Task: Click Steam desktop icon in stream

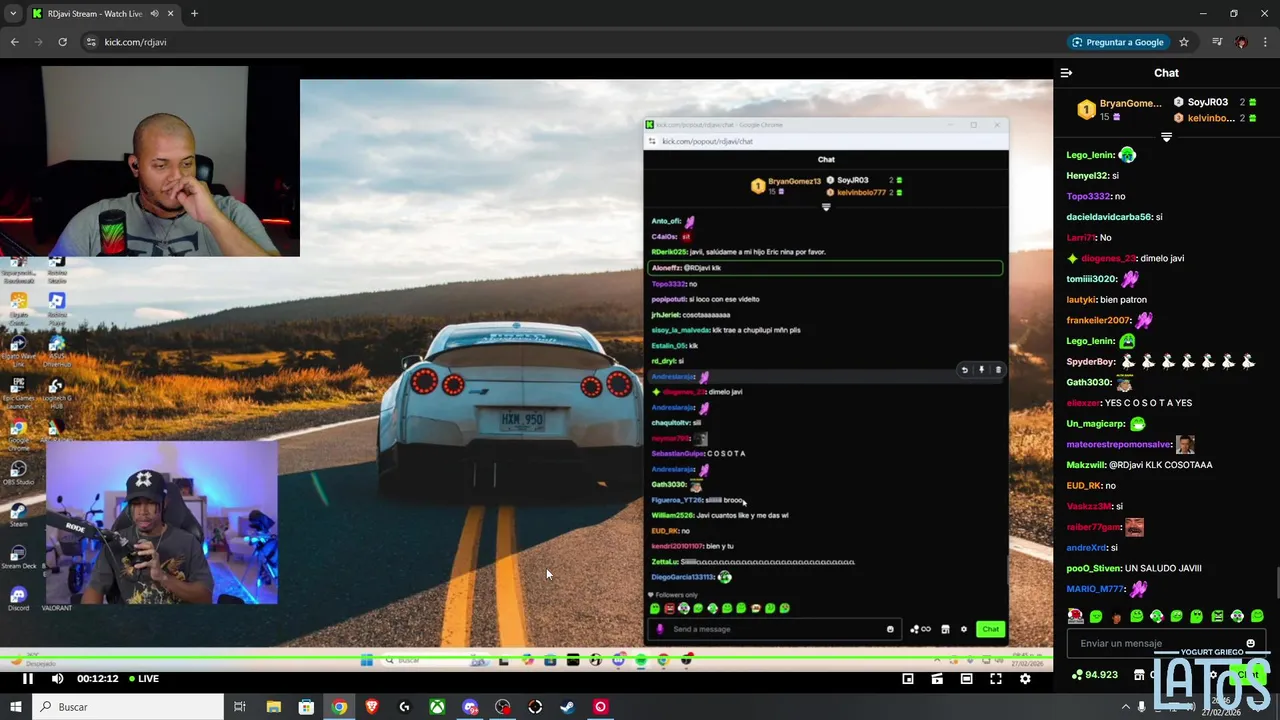Action: coord(18,515)
